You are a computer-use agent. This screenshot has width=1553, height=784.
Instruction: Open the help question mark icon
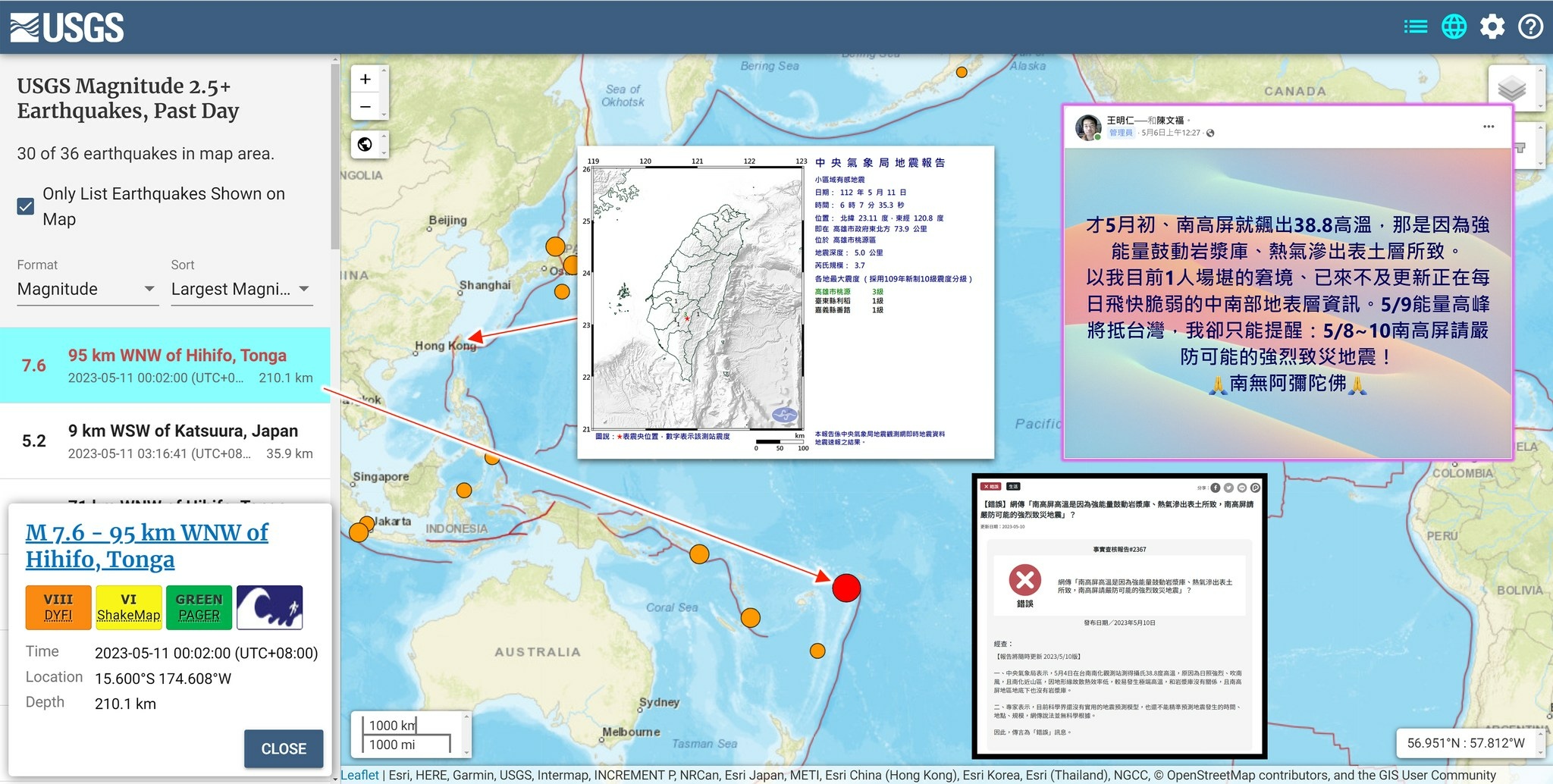pos(1530,27)
